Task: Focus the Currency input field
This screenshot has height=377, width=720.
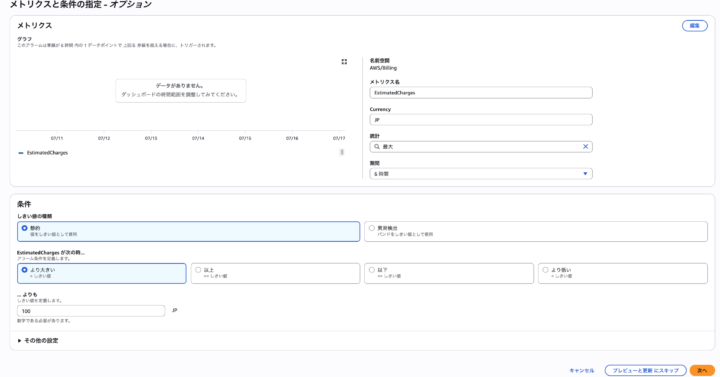Action: 481,120
